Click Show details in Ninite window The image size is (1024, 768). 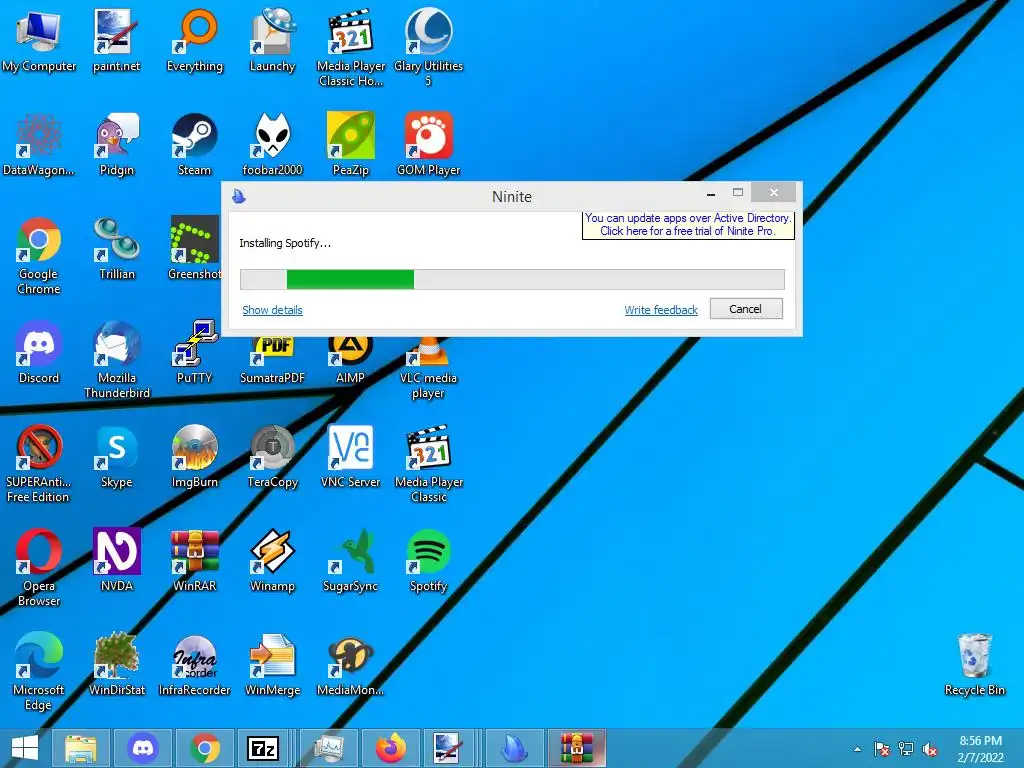(272, 310)
